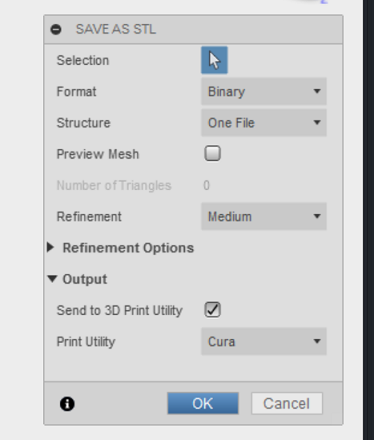Click the Send to 3D Print Utility label

[x=119, y=311]
